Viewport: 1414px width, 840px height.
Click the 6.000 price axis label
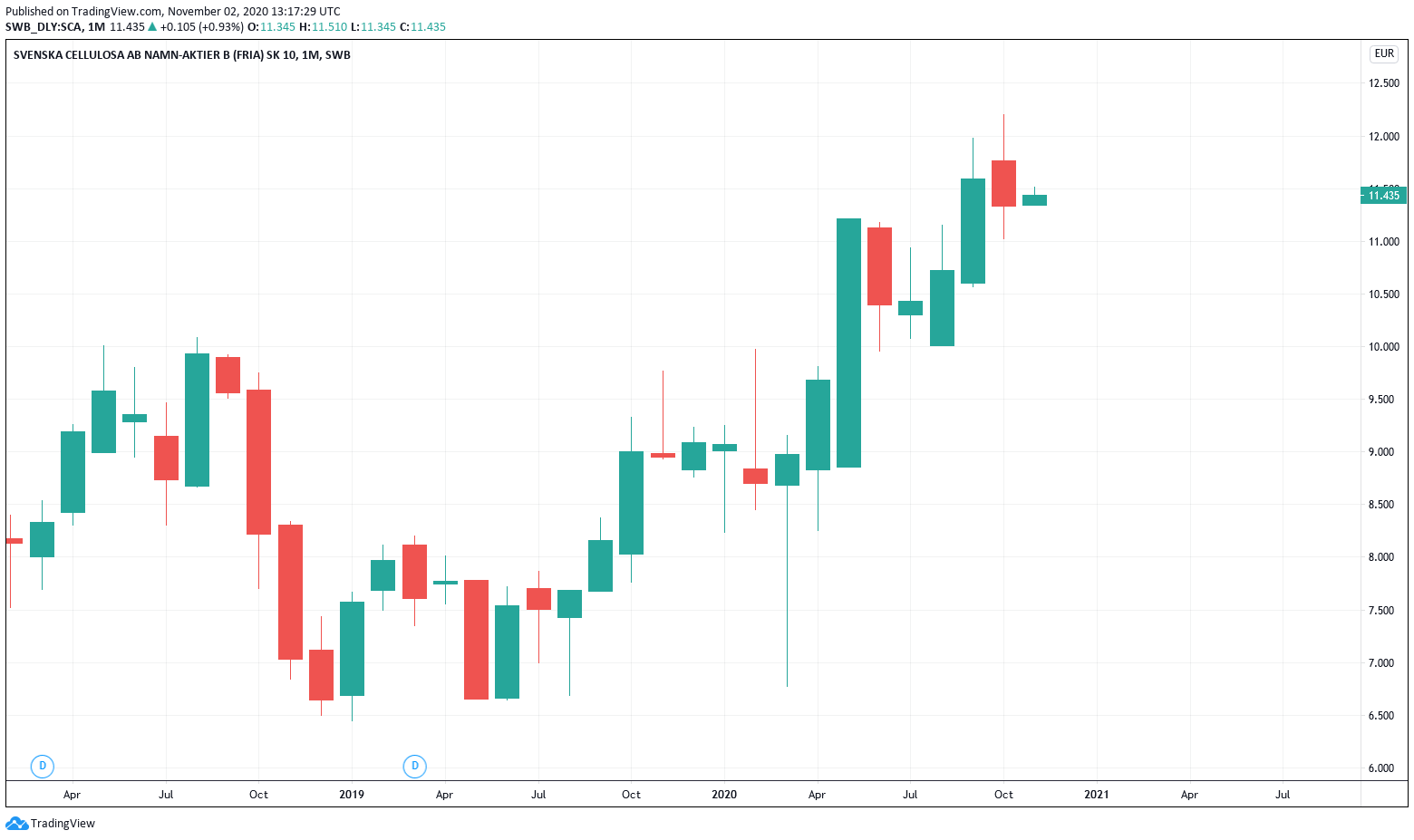[x=1383, y=768]
